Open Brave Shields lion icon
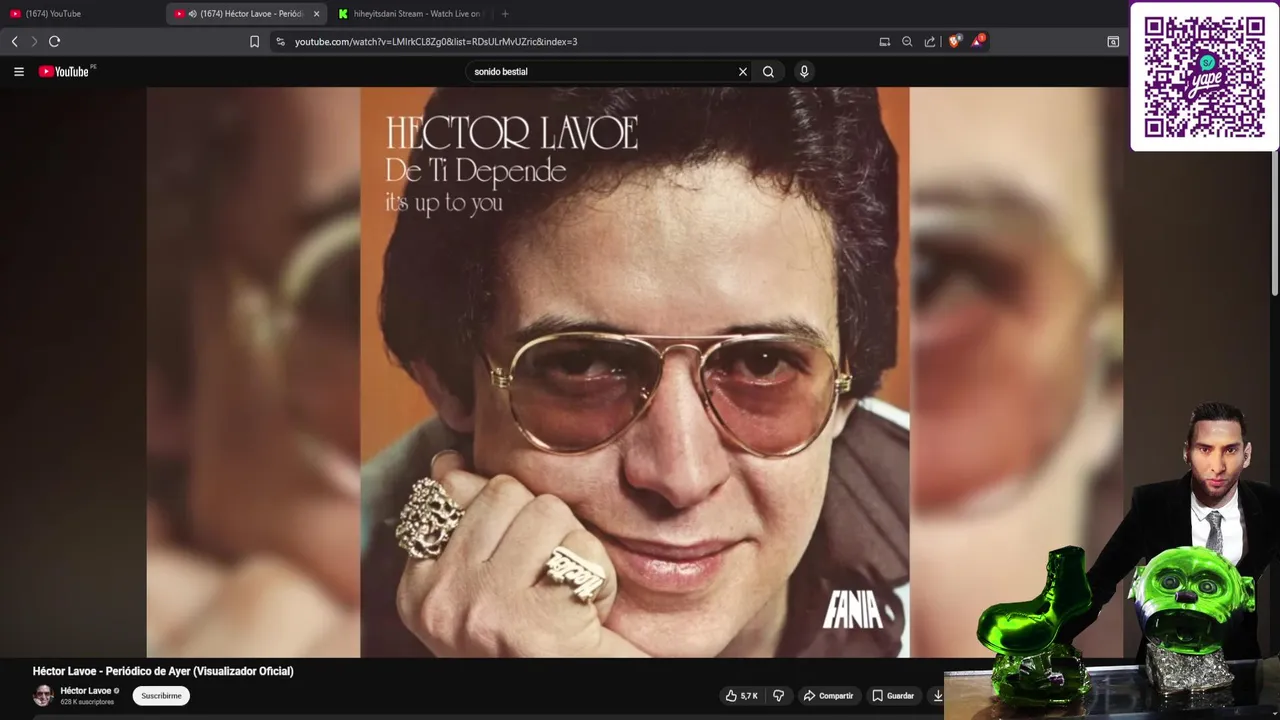Image resolution: width=1280 pixels, height=720 pixels. (x=954, y=41)
